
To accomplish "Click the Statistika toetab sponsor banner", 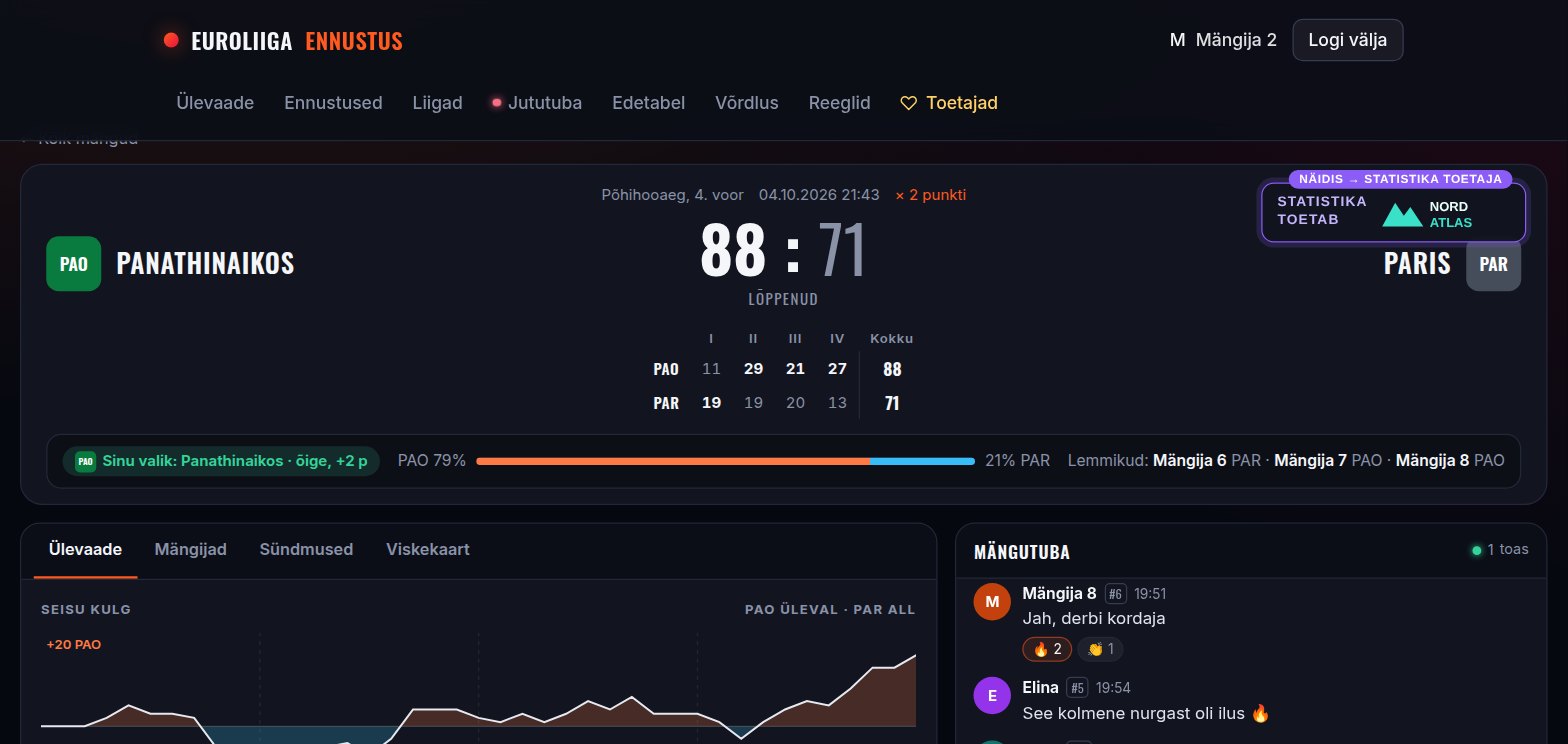I will click(x=1394, y=213).
